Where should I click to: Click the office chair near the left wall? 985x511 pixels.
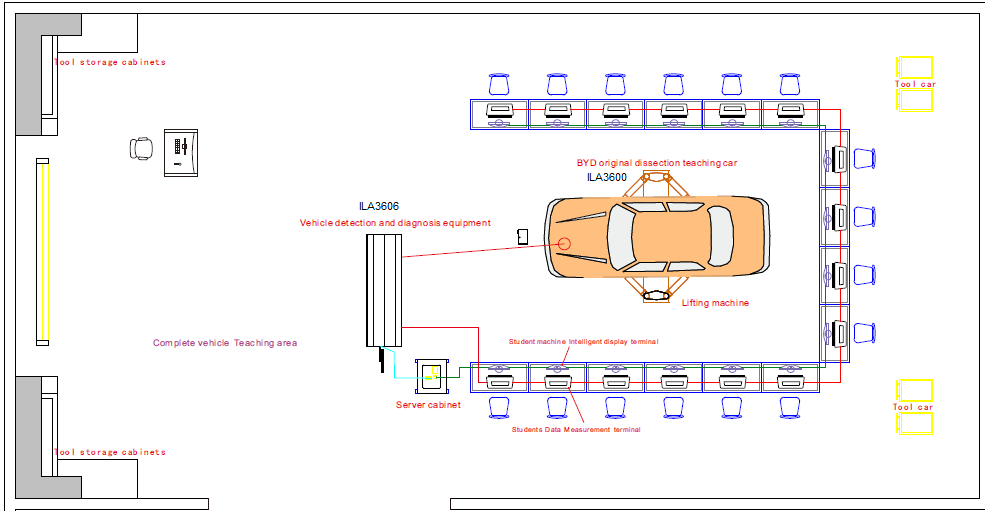pyautogui.click(x=142, y=149)
